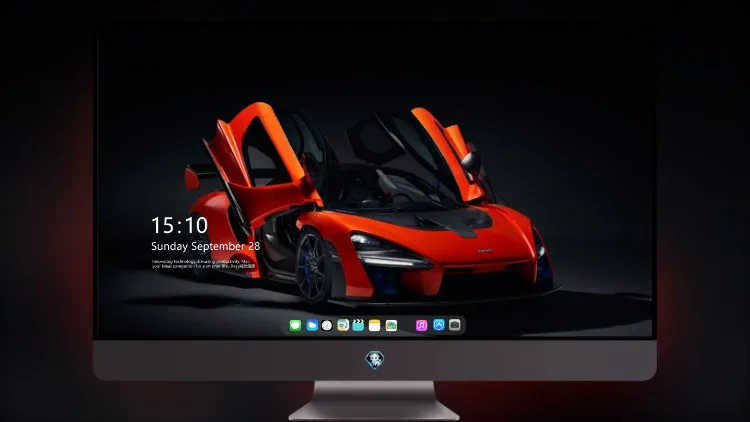
Task: Click the 15:10 clock widget
Action: pos(180,225)
